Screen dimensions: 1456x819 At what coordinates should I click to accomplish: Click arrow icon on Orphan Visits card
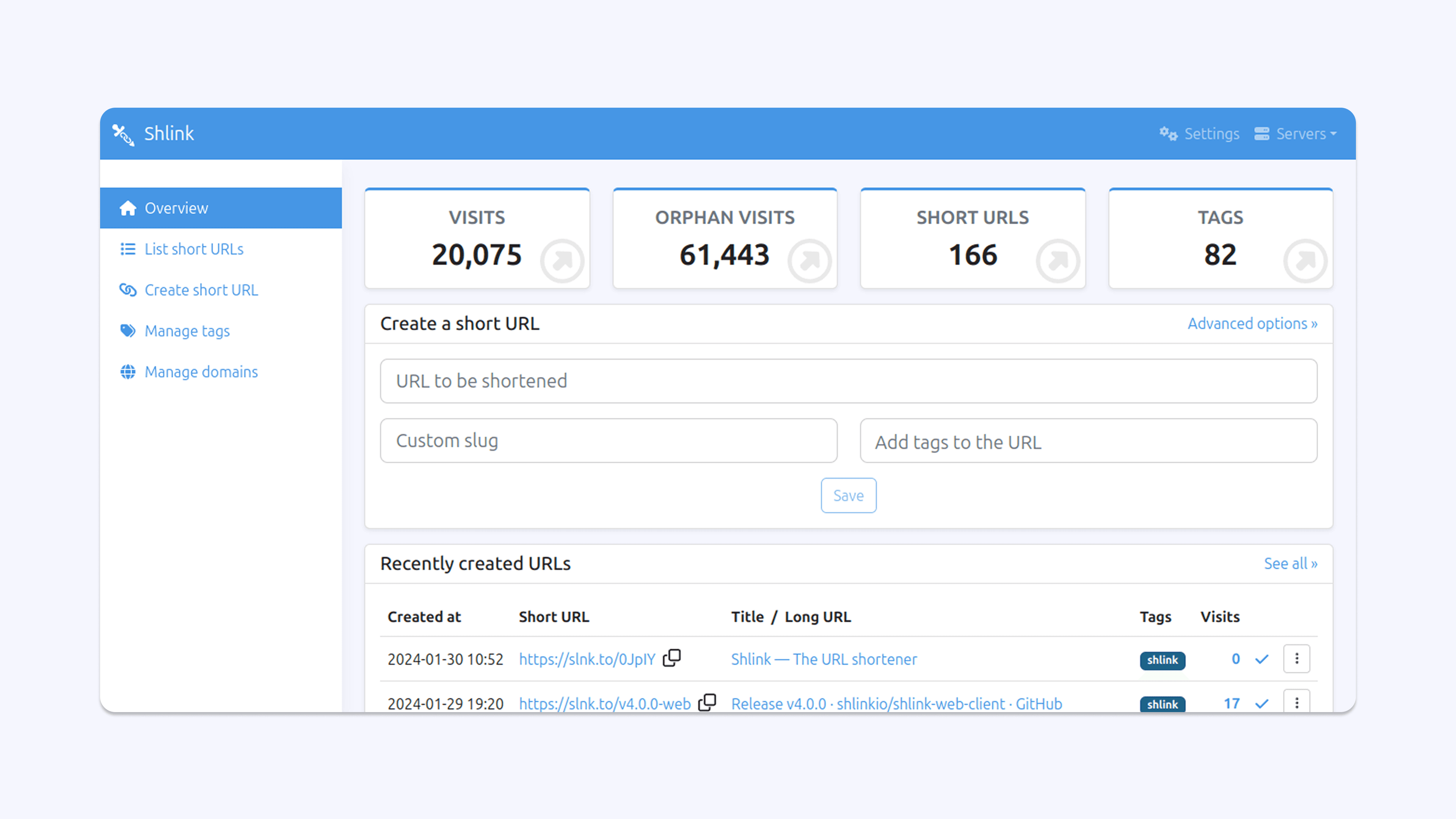tap(810, 261)
